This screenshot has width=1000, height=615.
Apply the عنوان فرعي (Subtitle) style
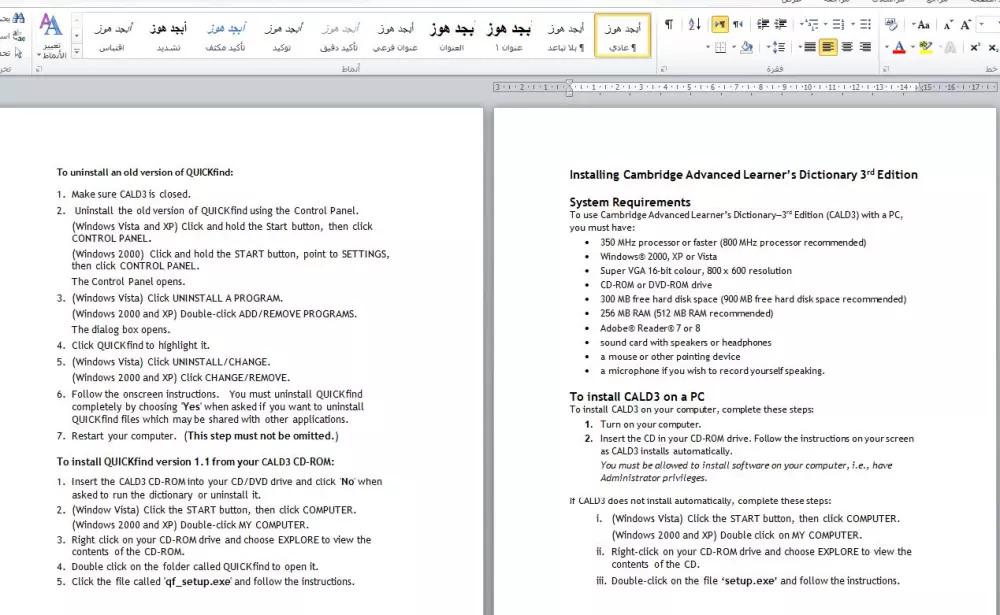tap(395, 36)
